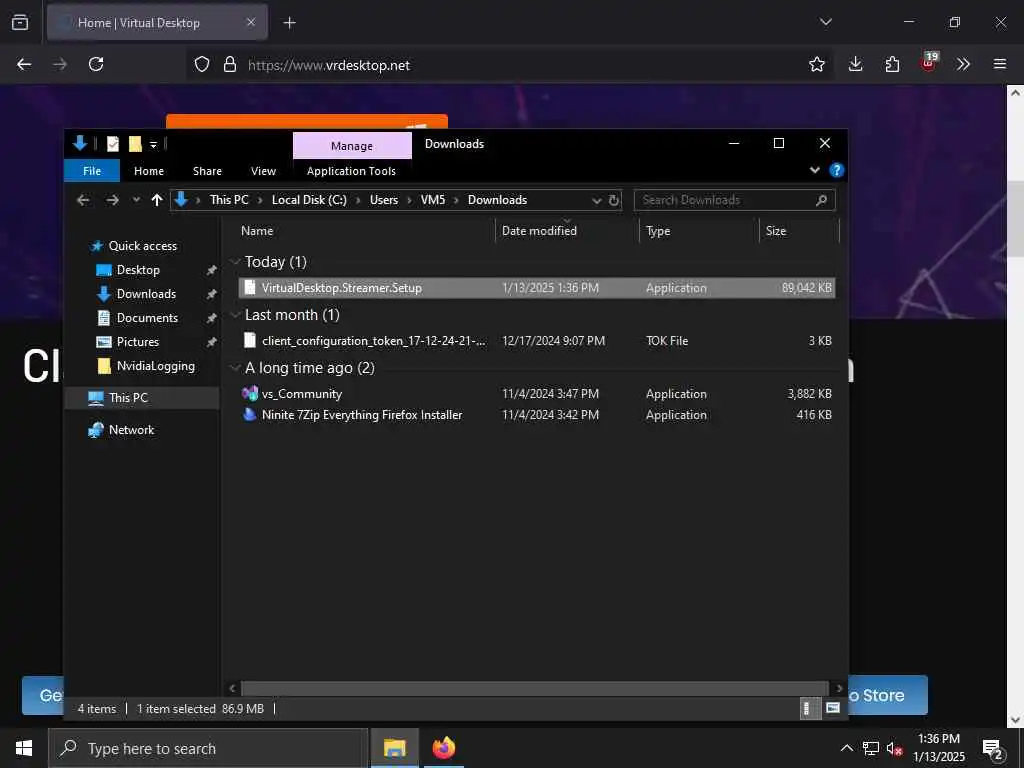
Task: Close the Home | Virtual Desktop tab
Action: coord(251,23)
